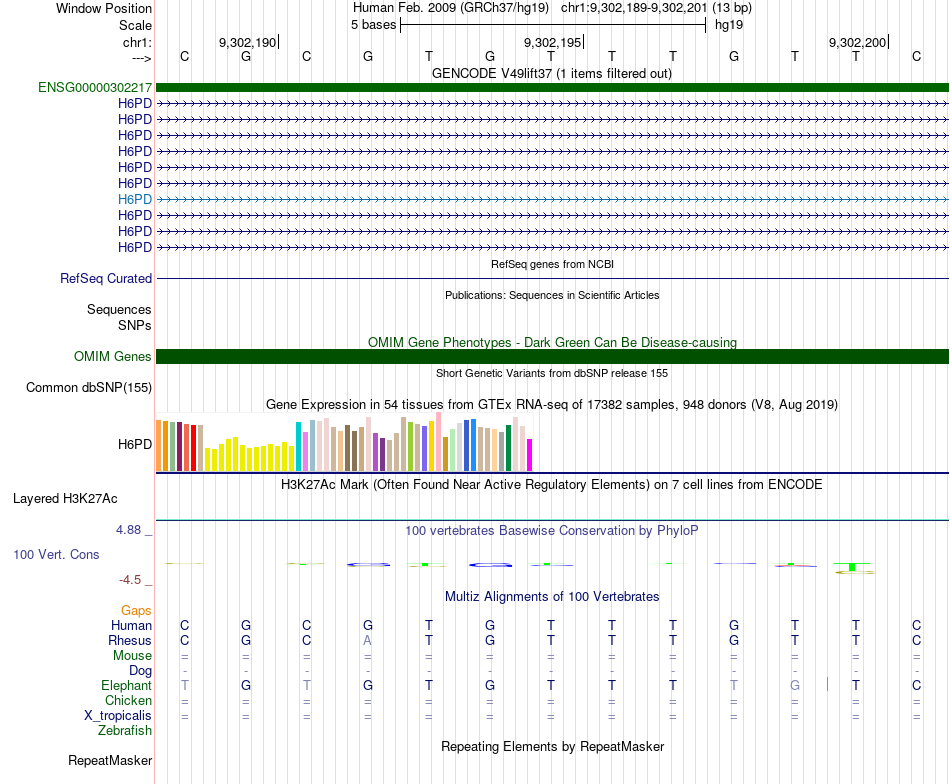Viewport: 950px width, 784px height.
Task: Open the RefSeq Curated track label
Action: [x=106, y=279]
